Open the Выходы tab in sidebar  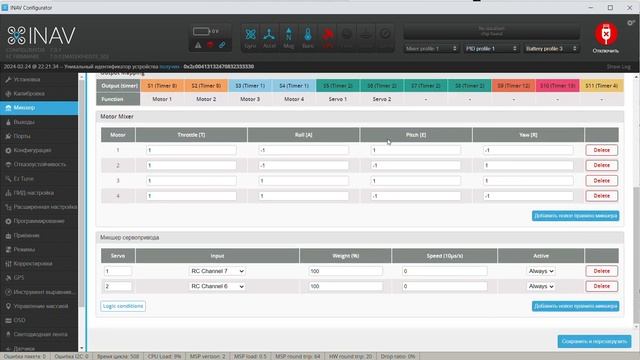39,122
